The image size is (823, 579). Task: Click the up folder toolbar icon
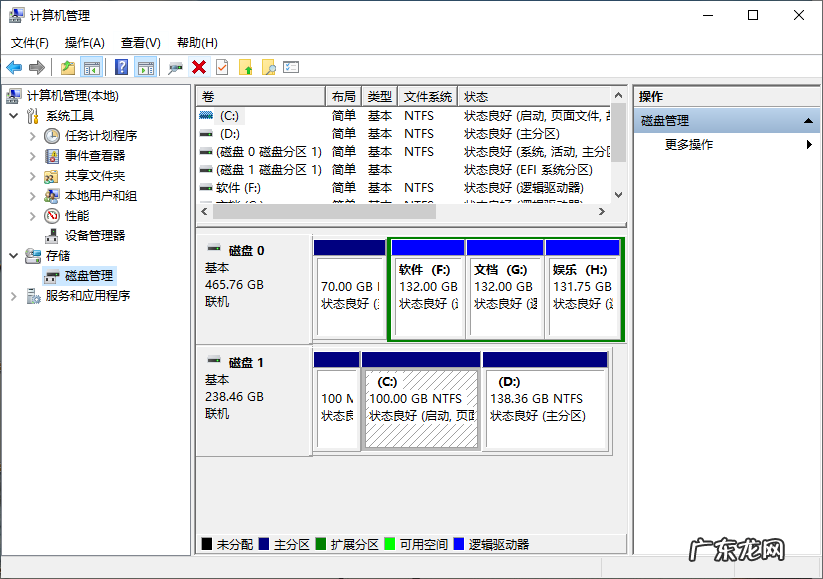point(66,67)
